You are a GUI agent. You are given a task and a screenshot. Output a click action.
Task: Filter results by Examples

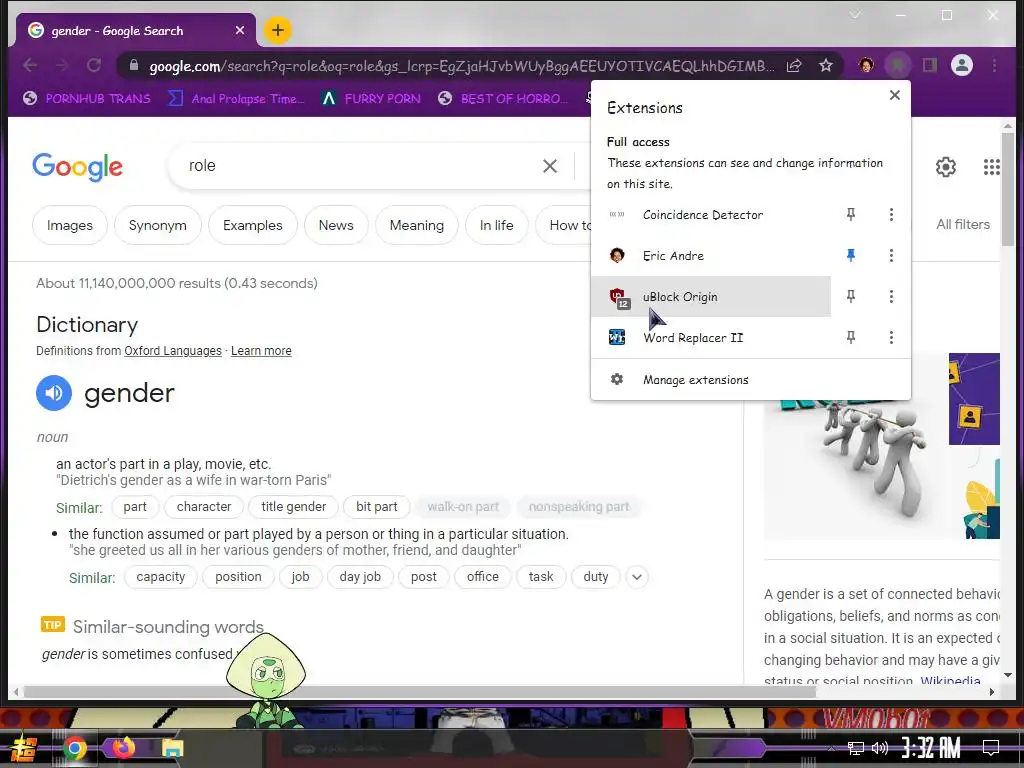coord(253,225)
